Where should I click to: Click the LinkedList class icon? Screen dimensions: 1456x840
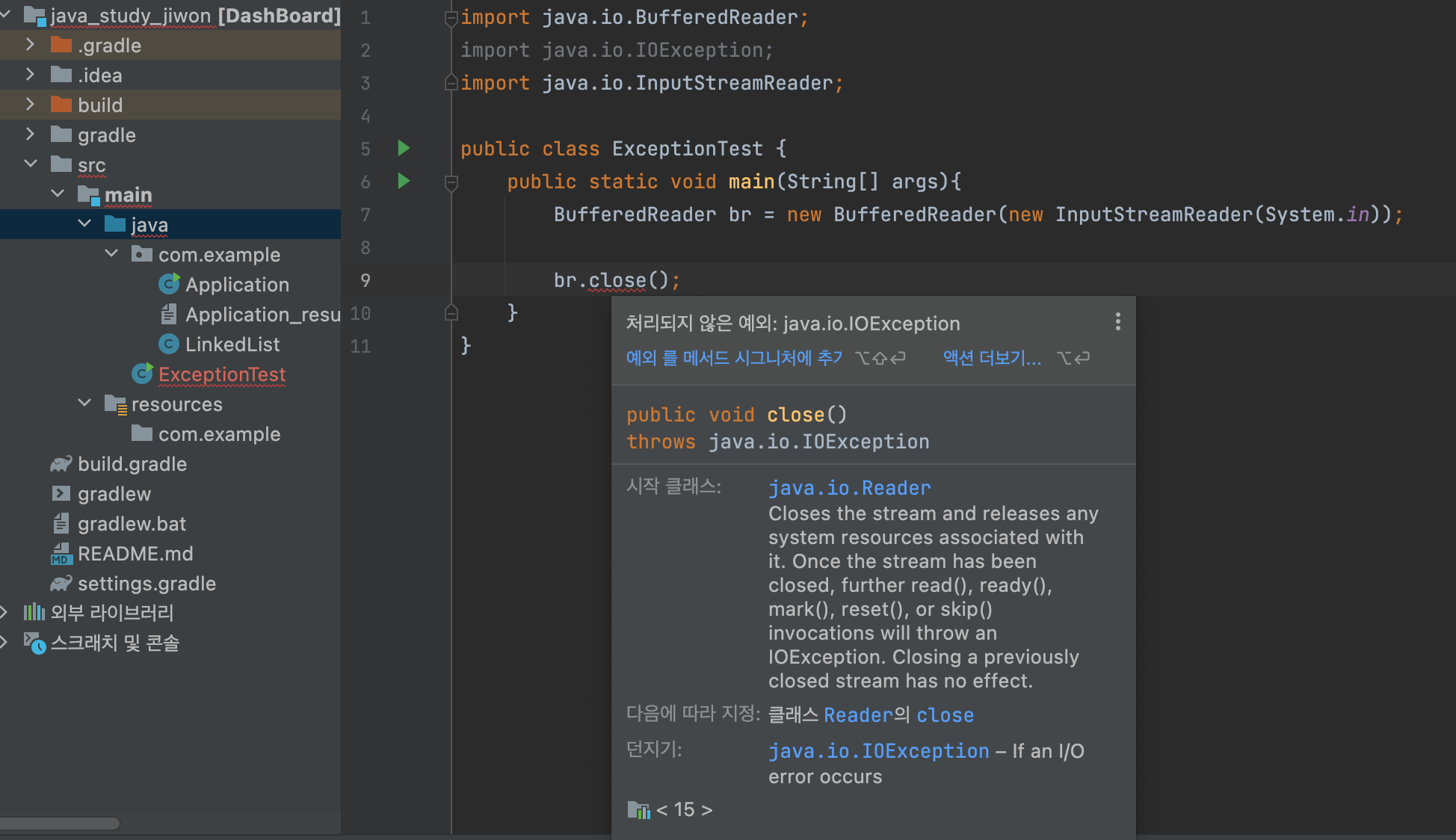(x=169, y=344)
